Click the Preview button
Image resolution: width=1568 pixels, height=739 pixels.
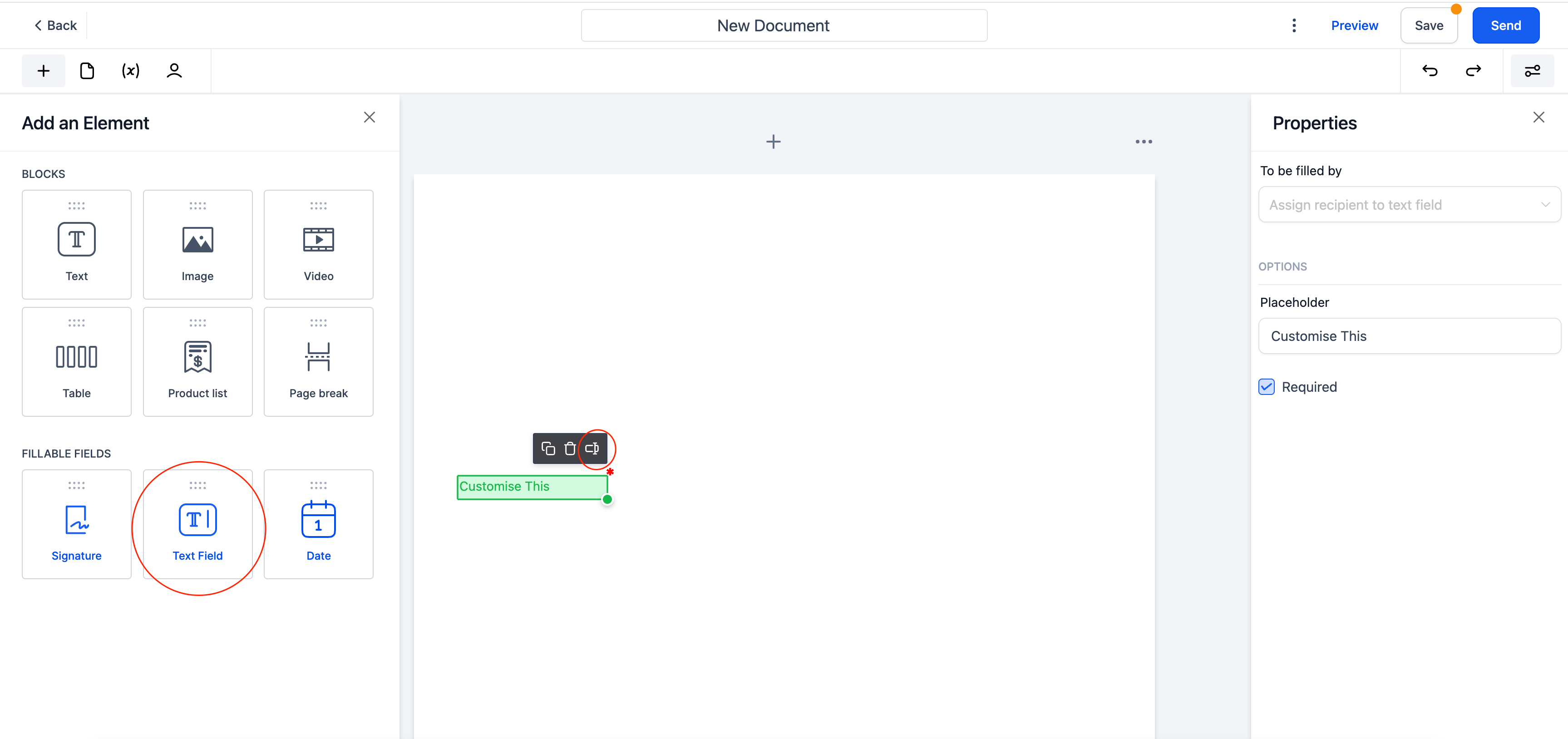click(1355, 25)
